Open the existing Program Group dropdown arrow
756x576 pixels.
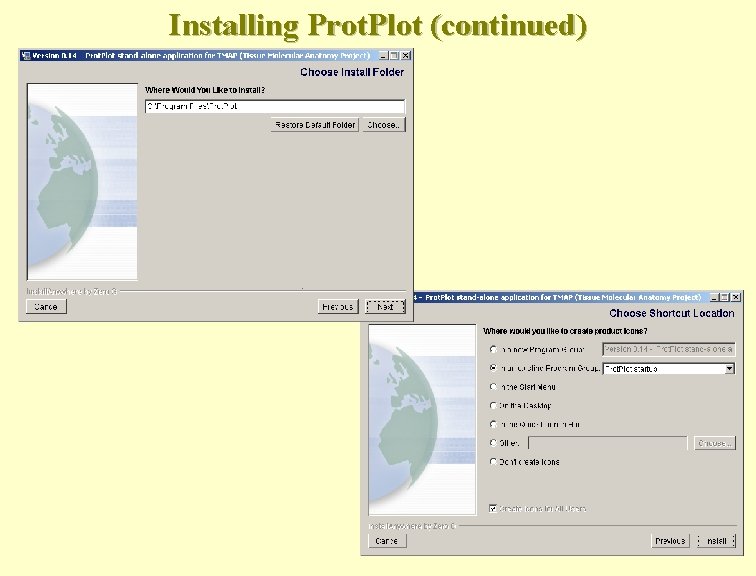(x=729, y=369)
